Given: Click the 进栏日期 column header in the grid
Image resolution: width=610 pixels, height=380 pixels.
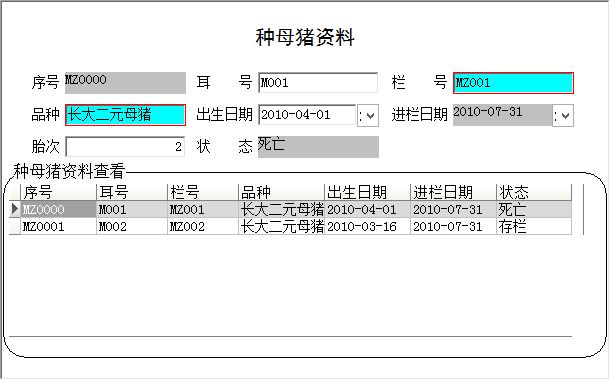Looking at the screenshot, I should pos(453,192).
